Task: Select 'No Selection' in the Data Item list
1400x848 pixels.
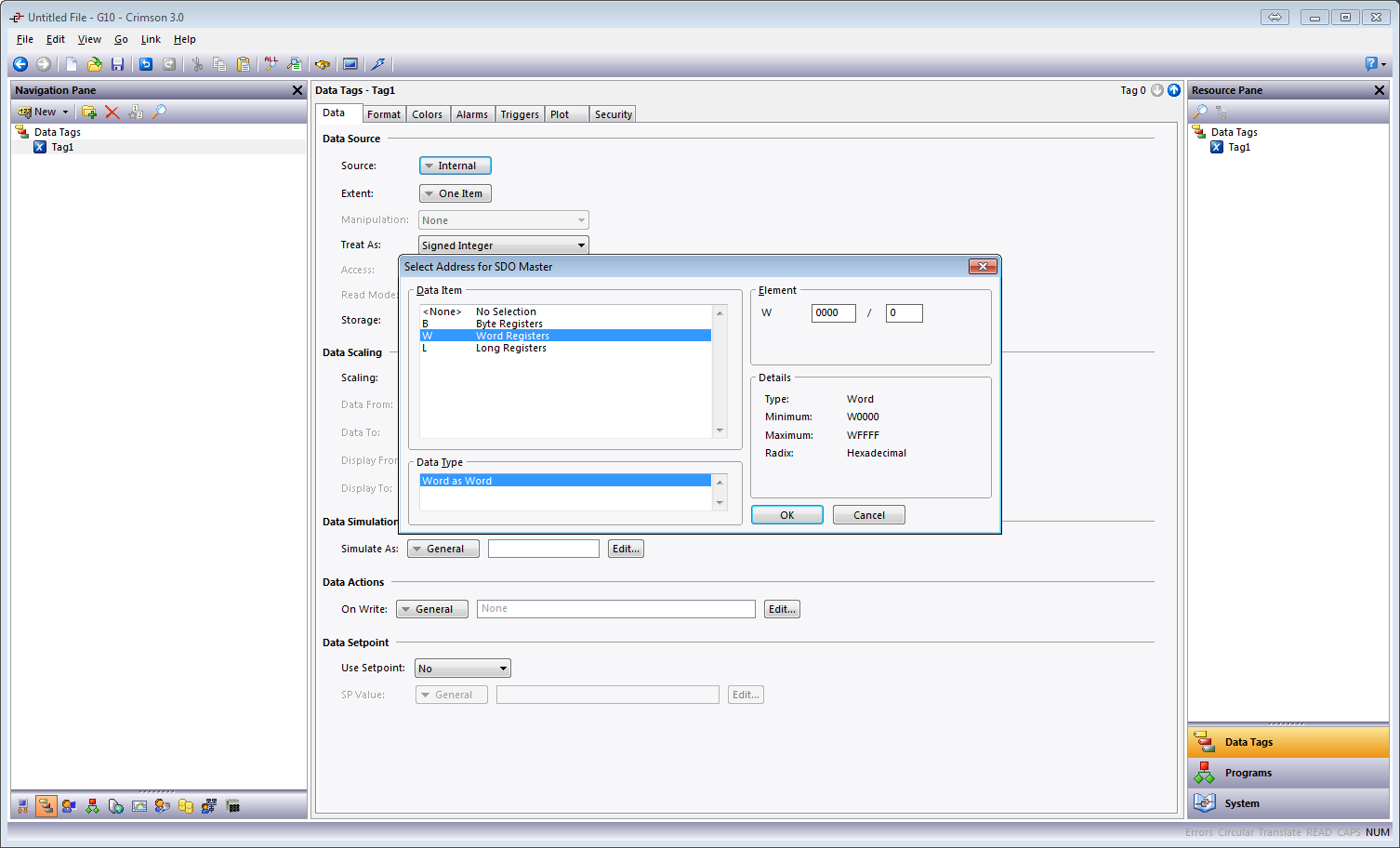Action: [565, 311]
